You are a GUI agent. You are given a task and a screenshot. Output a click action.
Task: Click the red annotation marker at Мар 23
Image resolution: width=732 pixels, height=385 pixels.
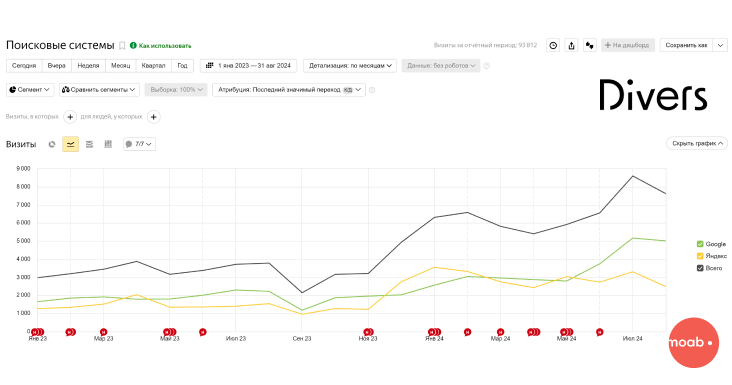(x=104, y=332)
